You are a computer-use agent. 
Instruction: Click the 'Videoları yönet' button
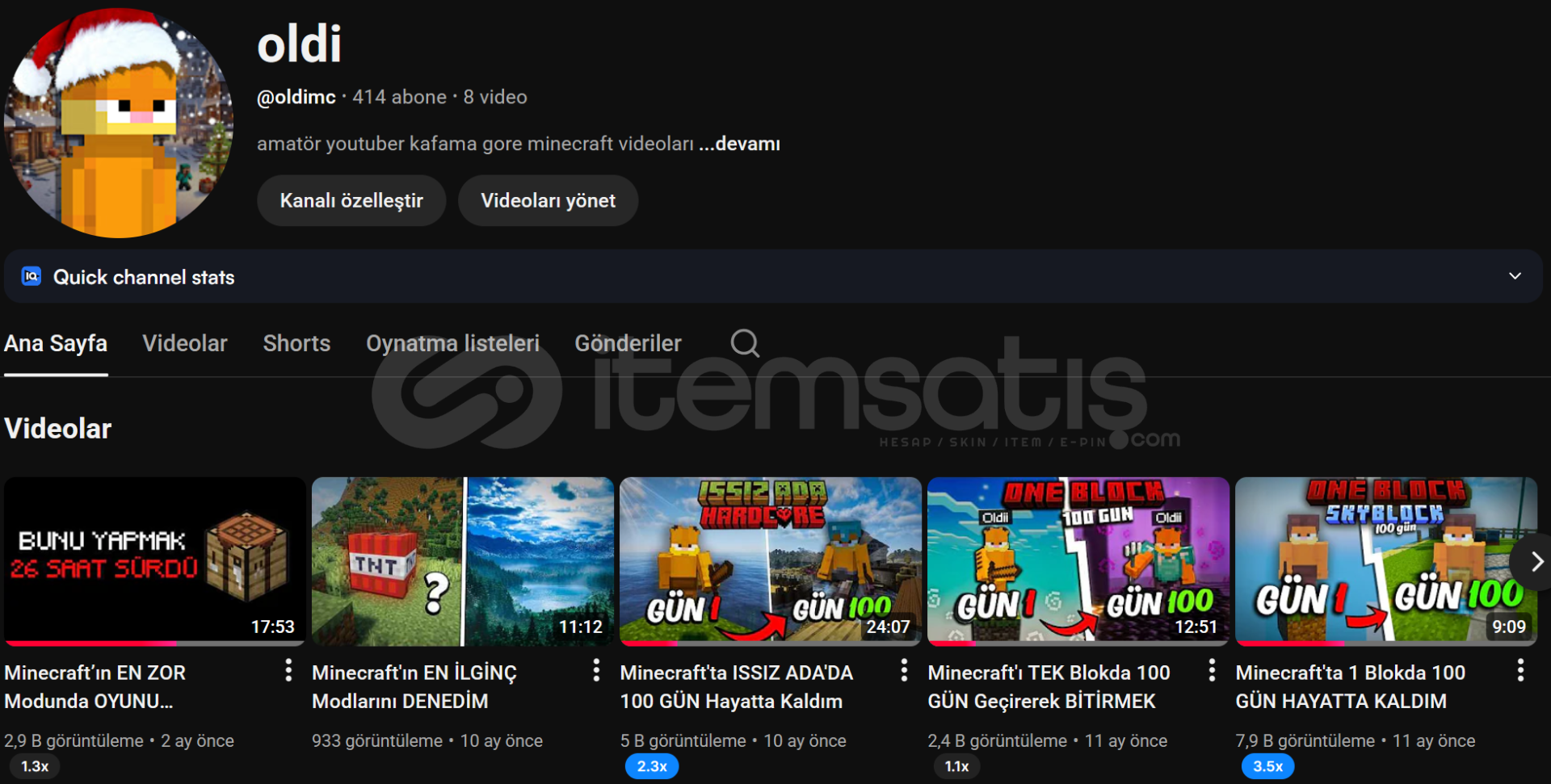[548, 200]
